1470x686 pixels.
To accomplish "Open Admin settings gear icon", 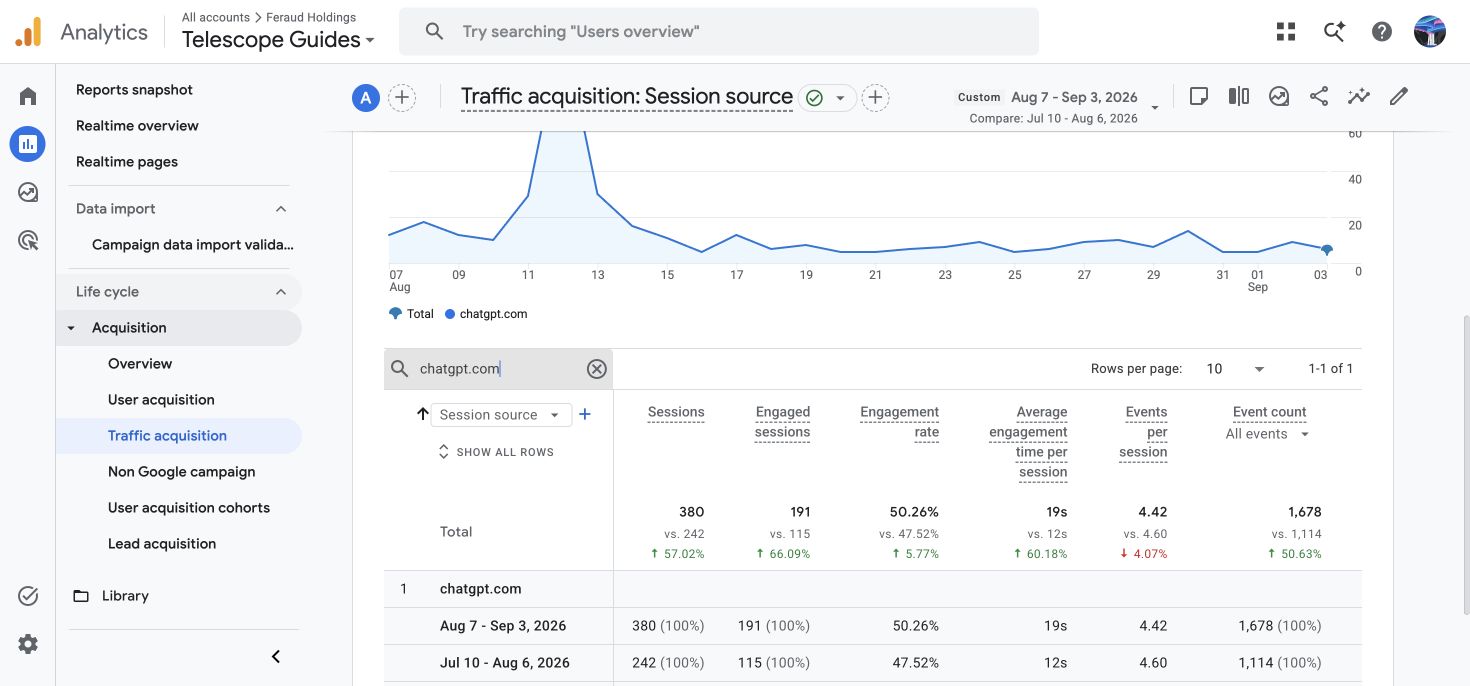I will (x=28, y=644).
